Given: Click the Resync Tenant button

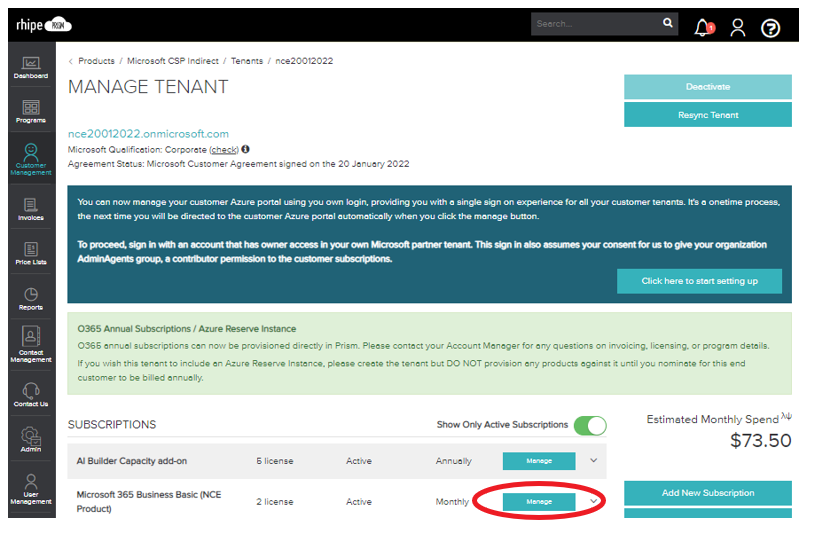Looking at the screenshot, I should tap(708, 115).
